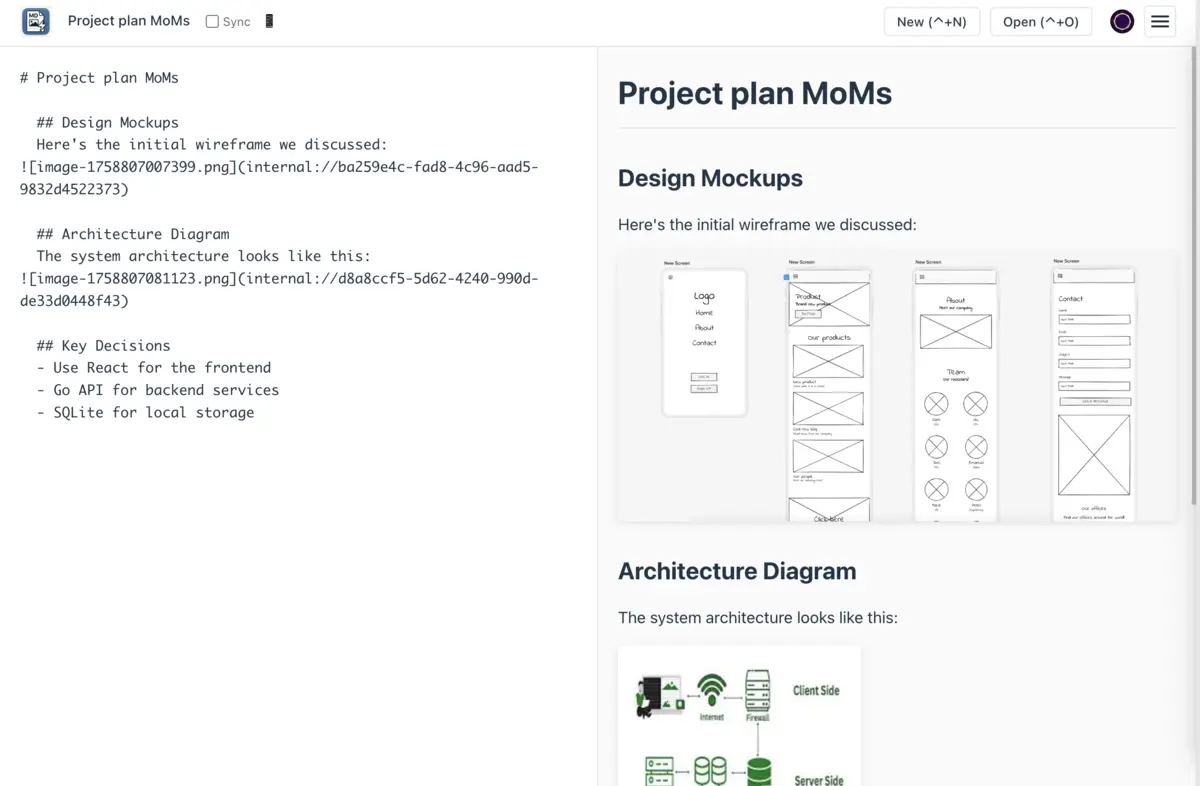This screenshot has width=1200, height=786.
Task: Enable the Sync checkbox
Action: tap(211, 20)
